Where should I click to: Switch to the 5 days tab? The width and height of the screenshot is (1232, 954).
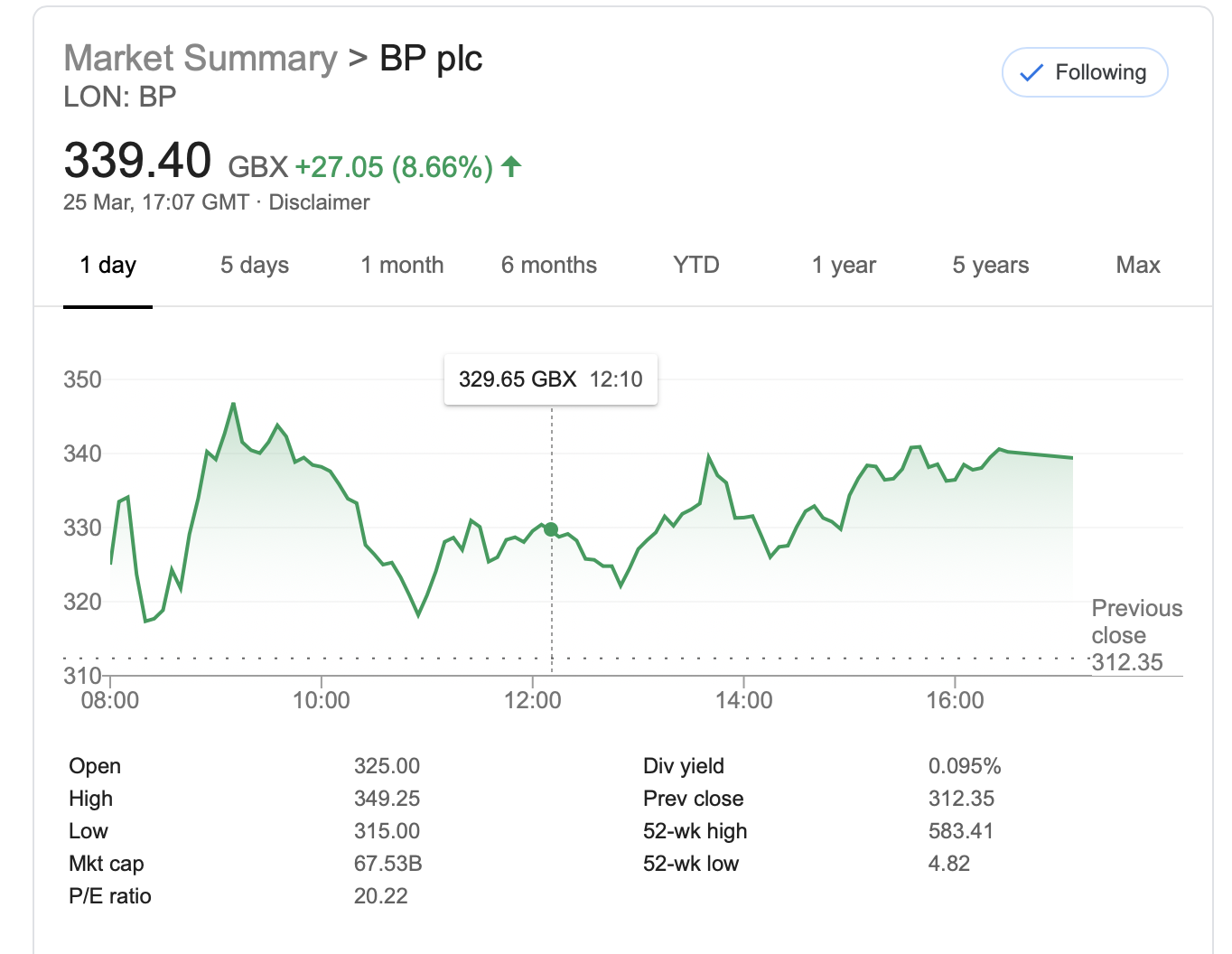coord(255,266)
